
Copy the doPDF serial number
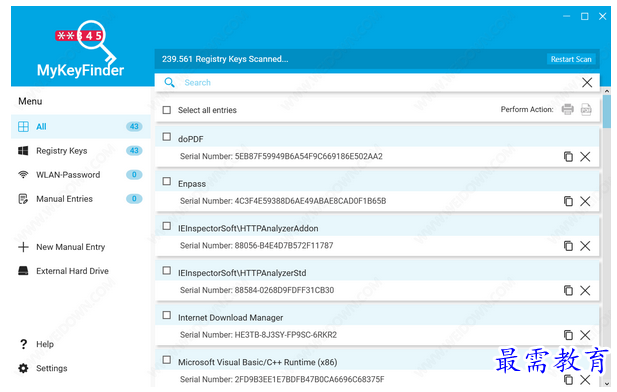coord(568,156)
